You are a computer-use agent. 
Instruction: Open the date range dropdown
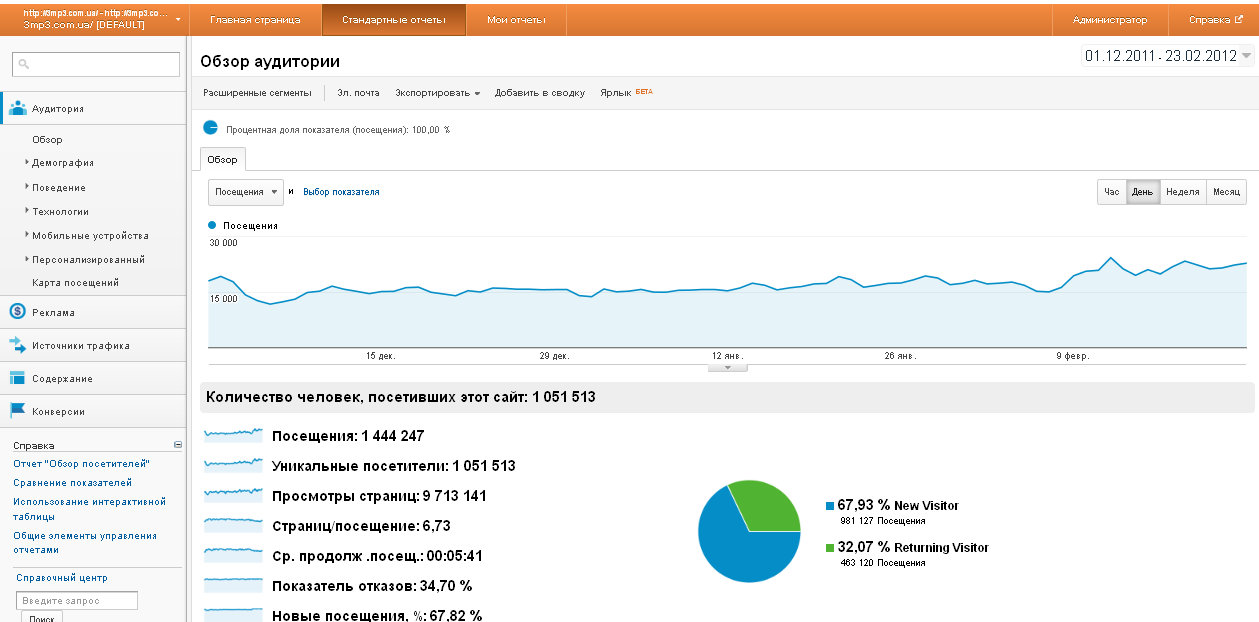[1168, 56]
